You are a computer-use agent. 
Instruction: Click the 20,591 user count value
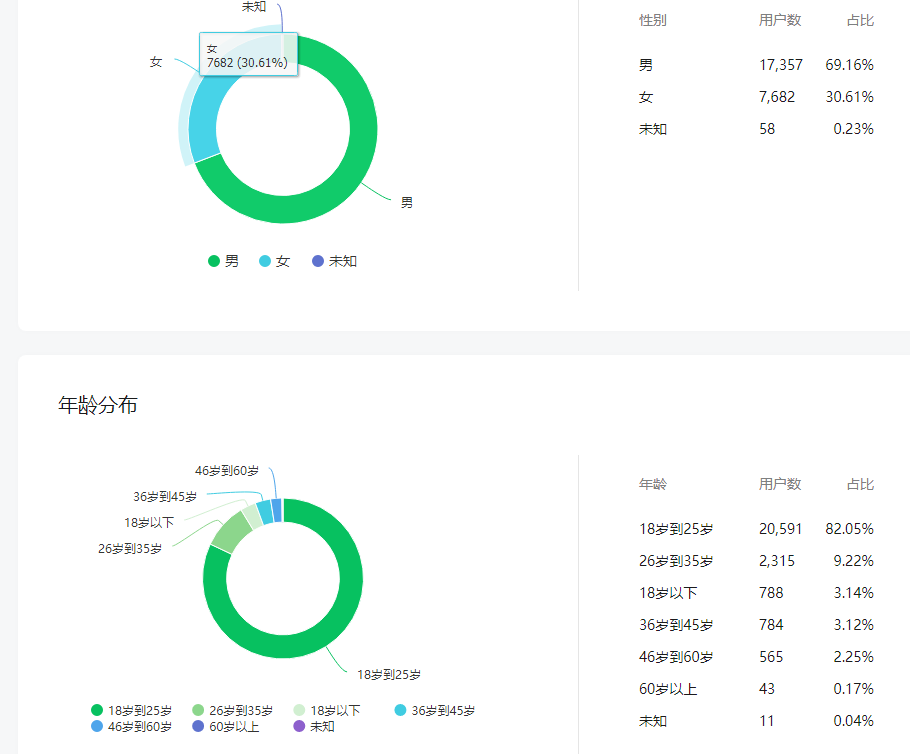click(x=780, y=529)
